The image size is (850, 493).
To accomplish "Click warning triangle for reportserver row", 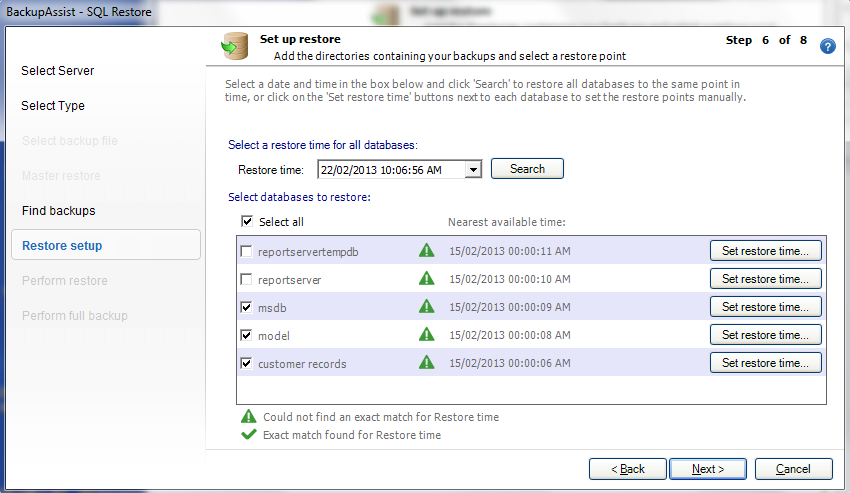I will pyautogui.click(x=427, y=279).
